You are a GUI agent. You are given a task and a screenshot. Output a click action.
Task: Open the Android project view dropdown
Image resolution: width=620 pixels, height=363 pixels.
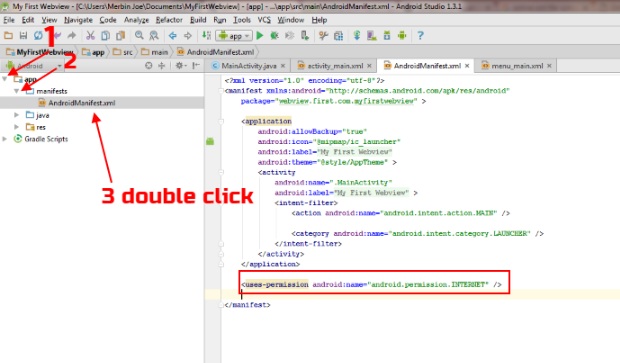(34, 66)
